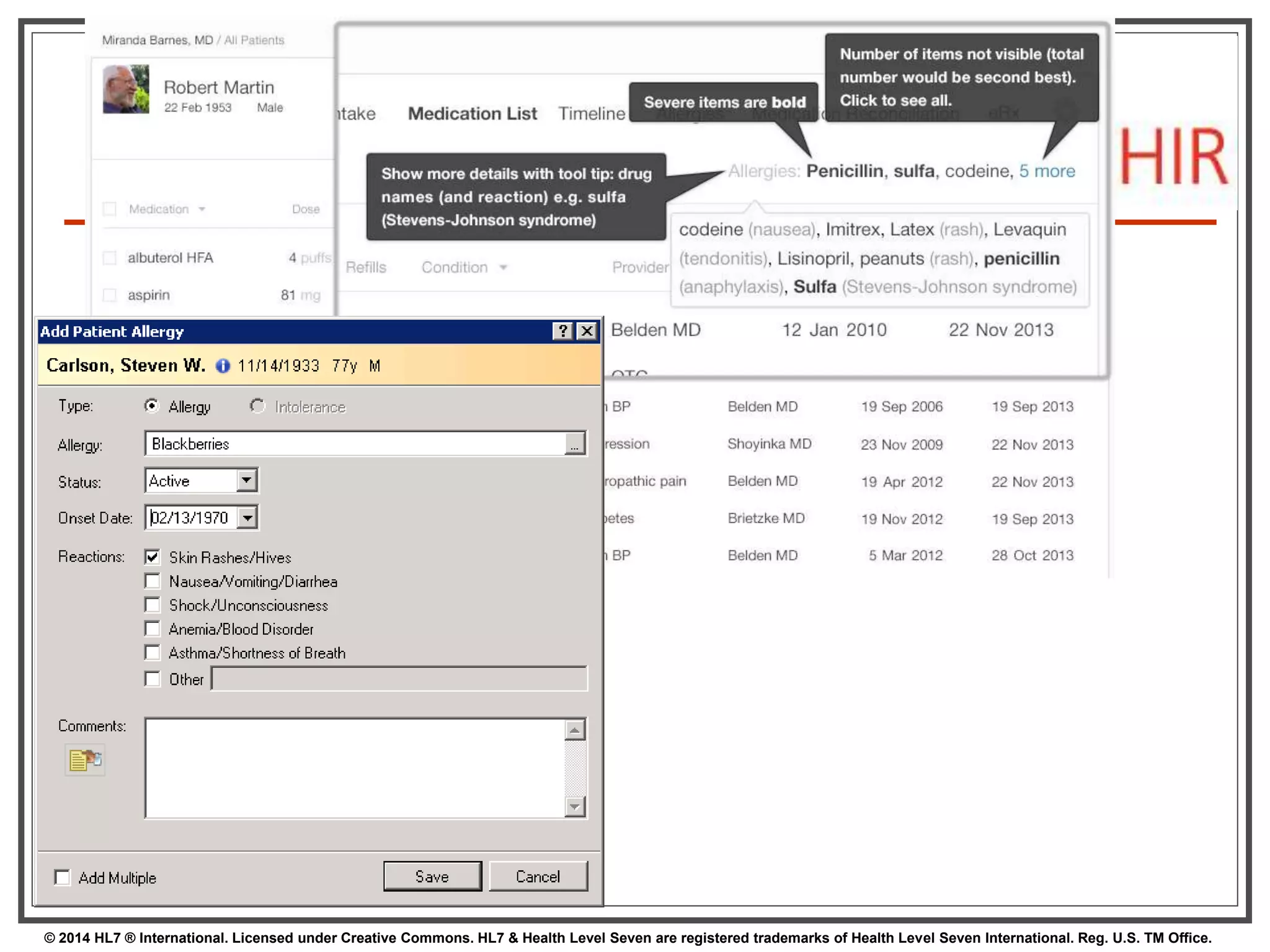This screenshot has height=952, width=1270.
Task: Switch to the Medication List tab
Action: 472,113
